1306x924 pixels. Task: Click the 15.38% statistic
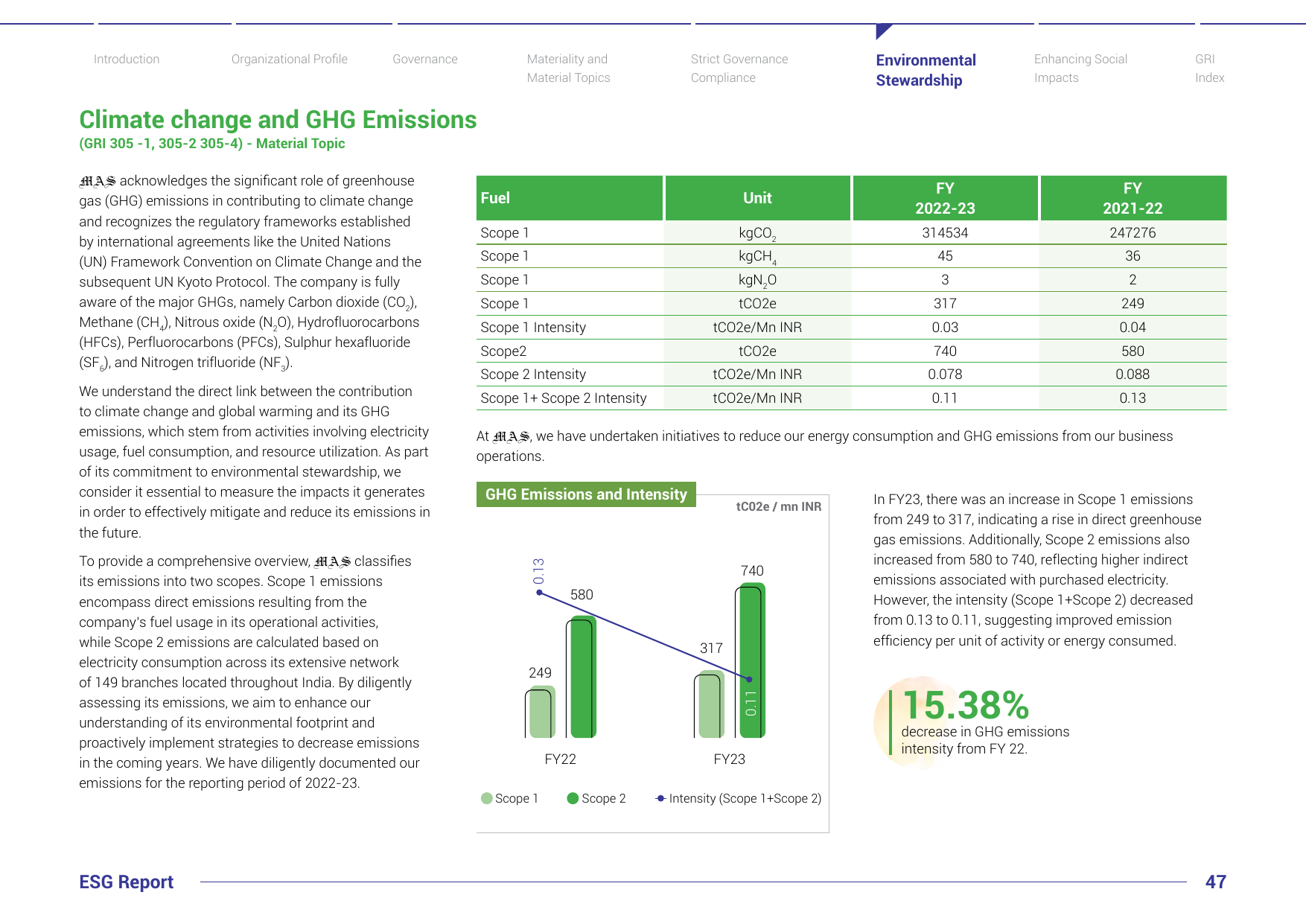pyautogui.click(x=966, y=704)
